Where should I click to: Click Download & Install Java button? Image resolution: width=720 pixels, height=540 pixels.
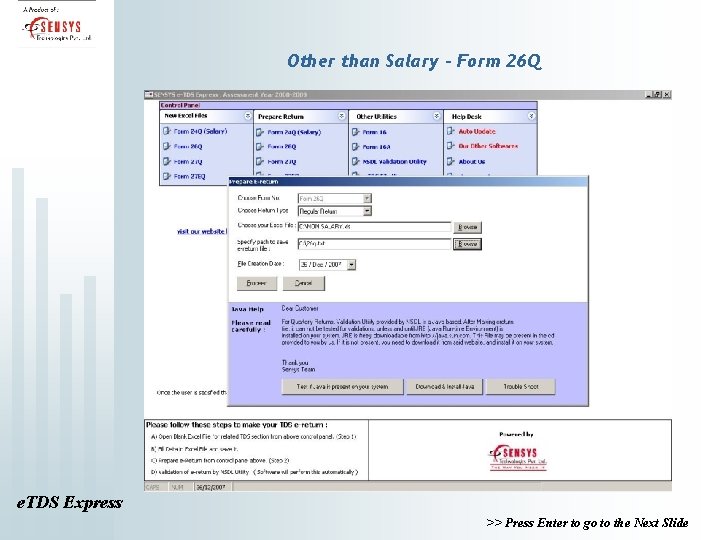(444, 387)
